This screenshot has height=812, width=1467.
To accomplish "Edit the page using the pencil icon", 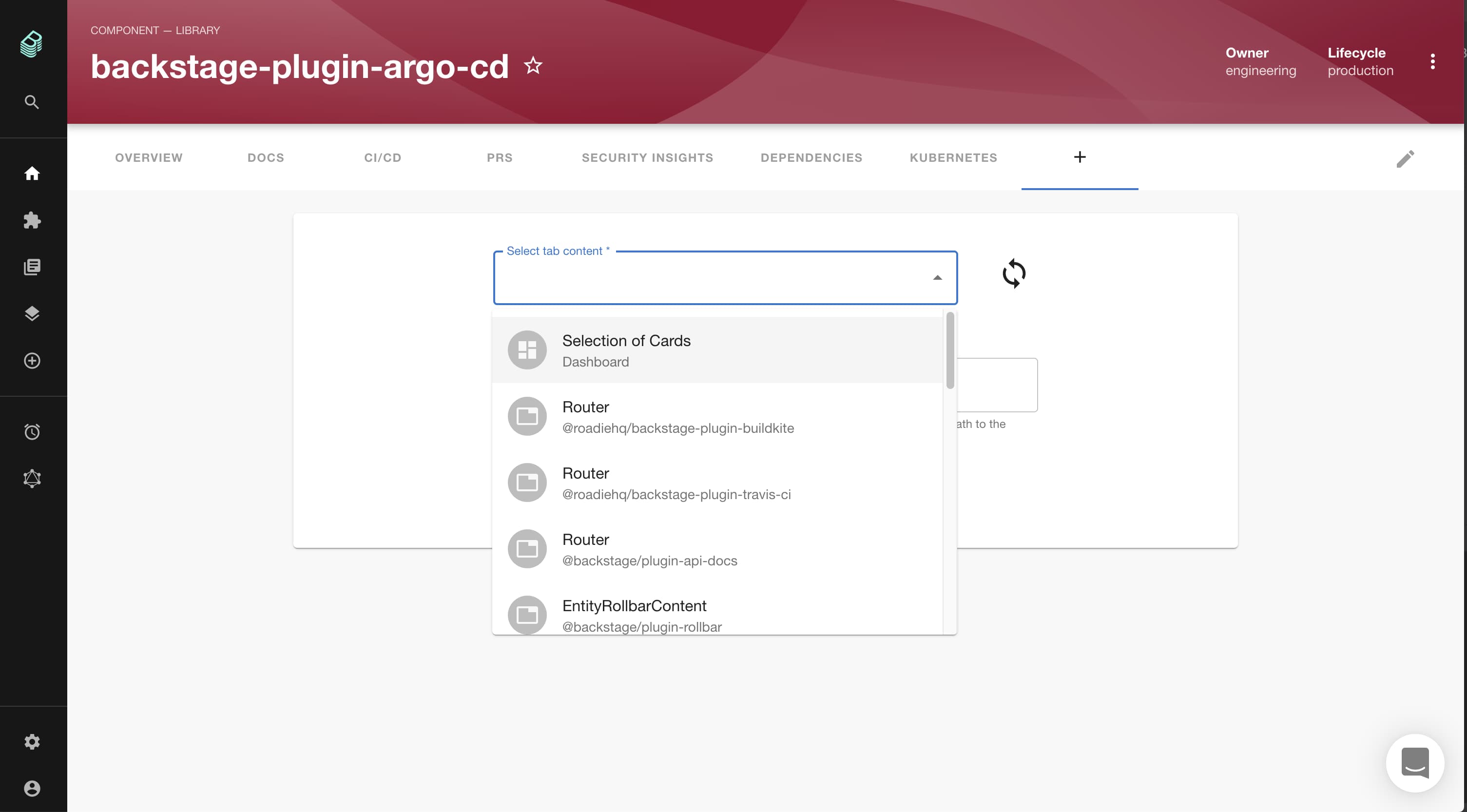I will pos(1406,158).
